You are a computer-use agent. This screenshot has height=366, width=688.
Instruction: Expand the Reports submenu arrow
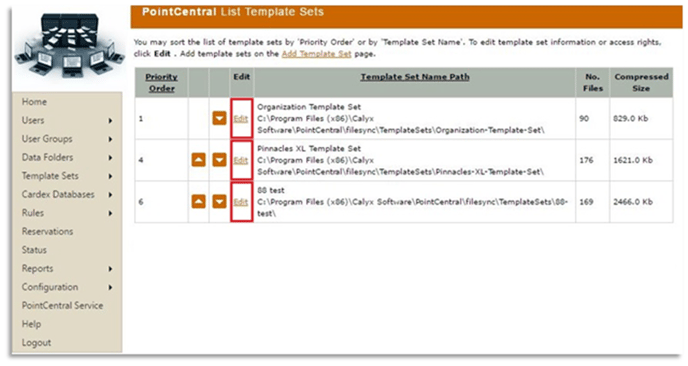[110, 269]
